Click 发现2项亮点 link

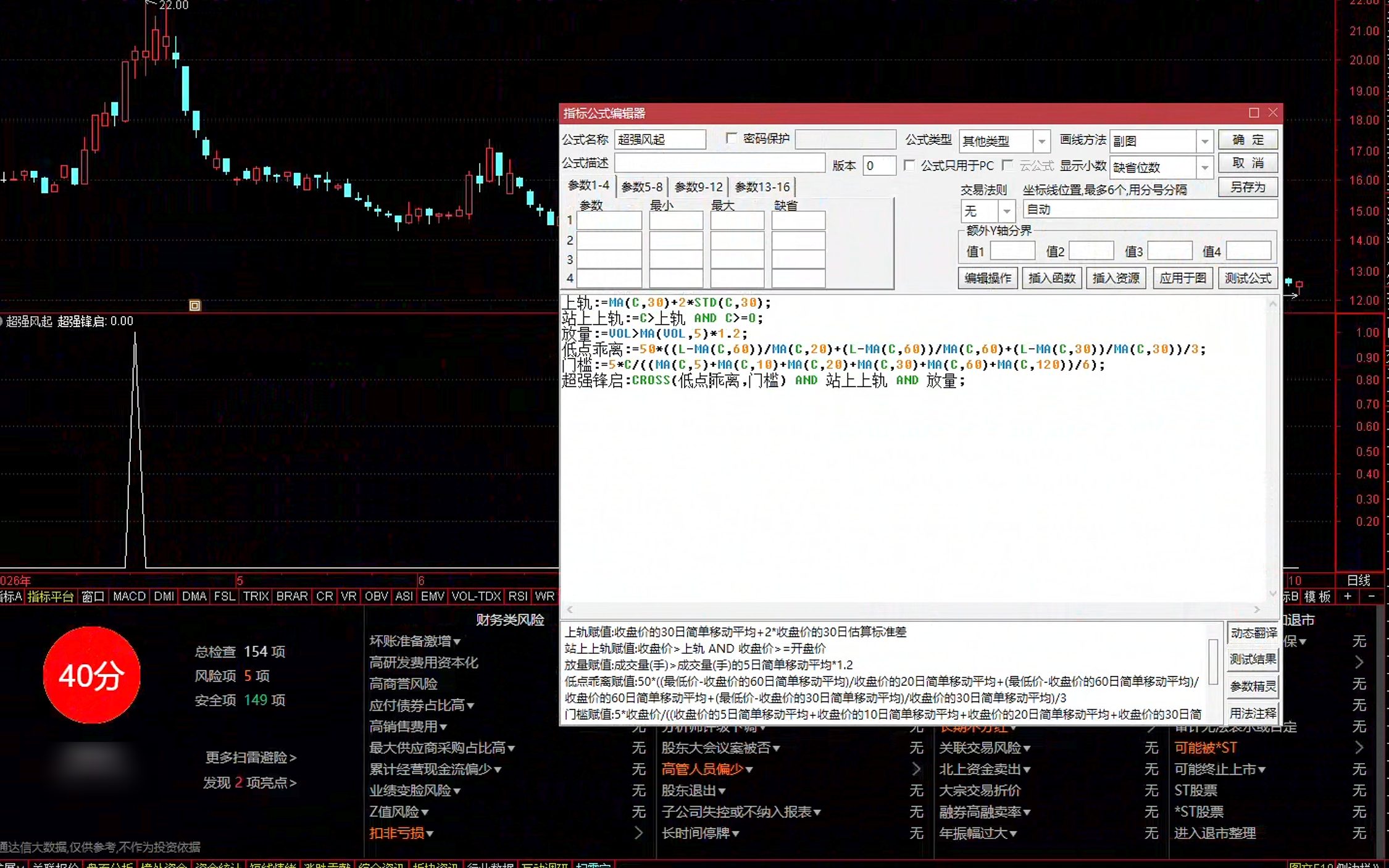pos(250,783)
